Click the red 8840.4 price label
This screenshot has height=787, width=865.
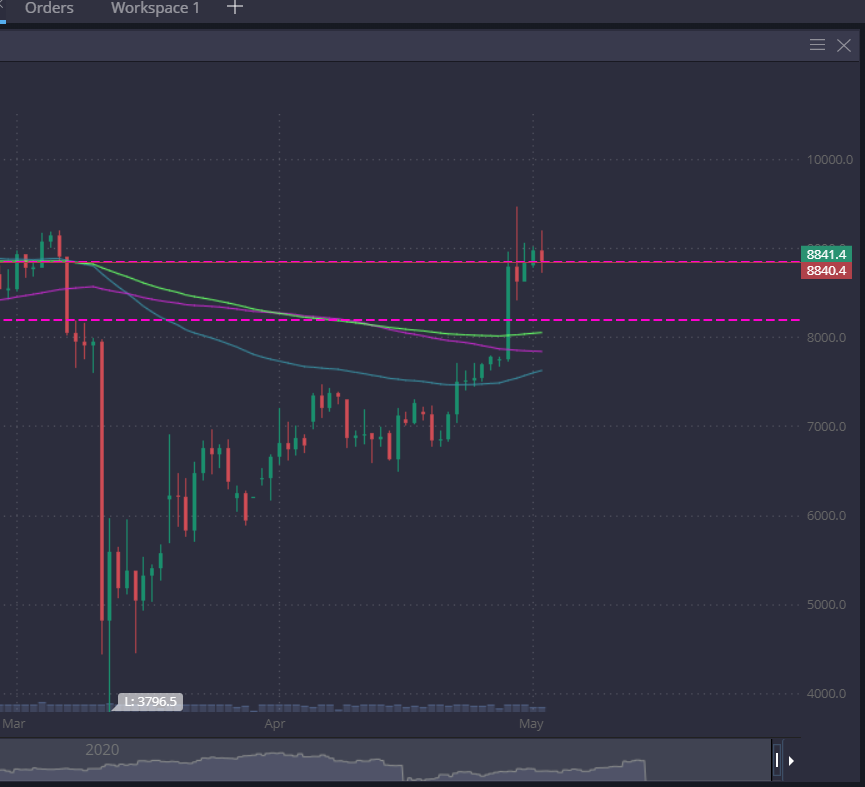[x=826, y=270]
